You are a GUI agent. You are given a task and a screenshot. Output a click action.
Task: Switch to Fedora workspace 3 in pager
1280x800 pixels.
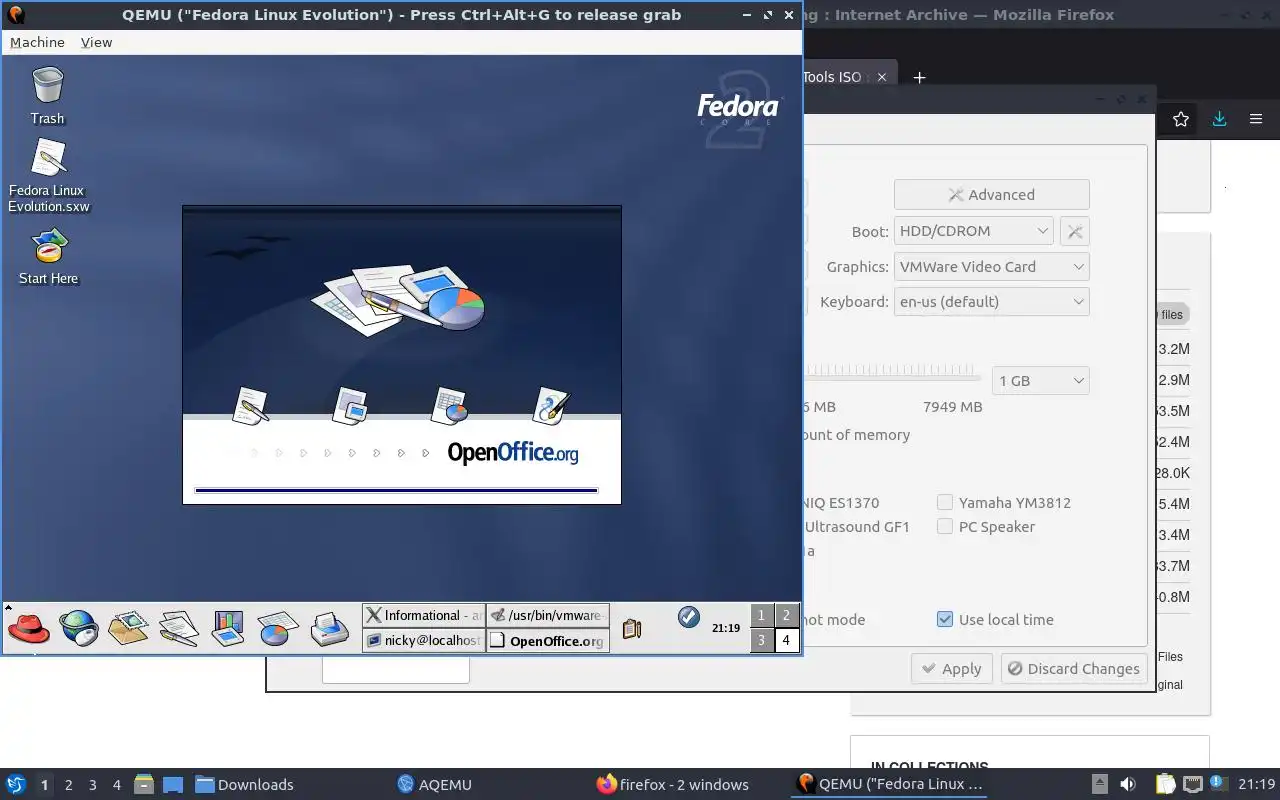(762, 640)
